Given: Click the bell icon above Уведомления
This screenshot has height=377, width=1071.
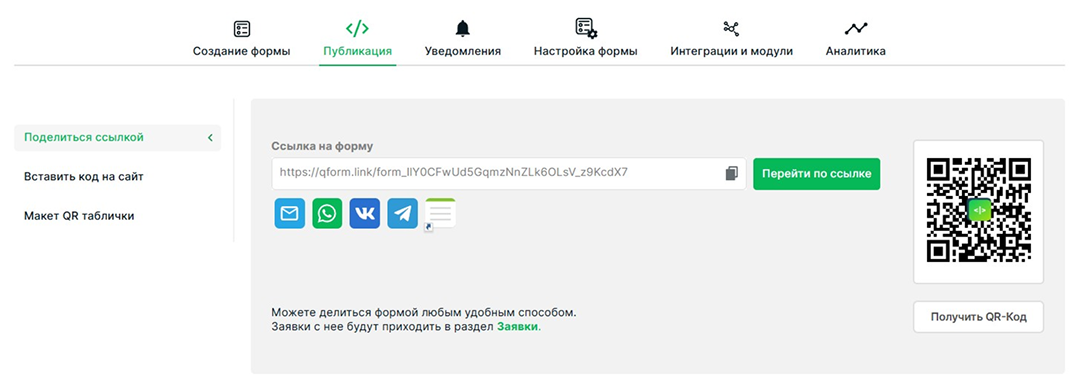Looking at the screenshot, I should pos(462,28).
